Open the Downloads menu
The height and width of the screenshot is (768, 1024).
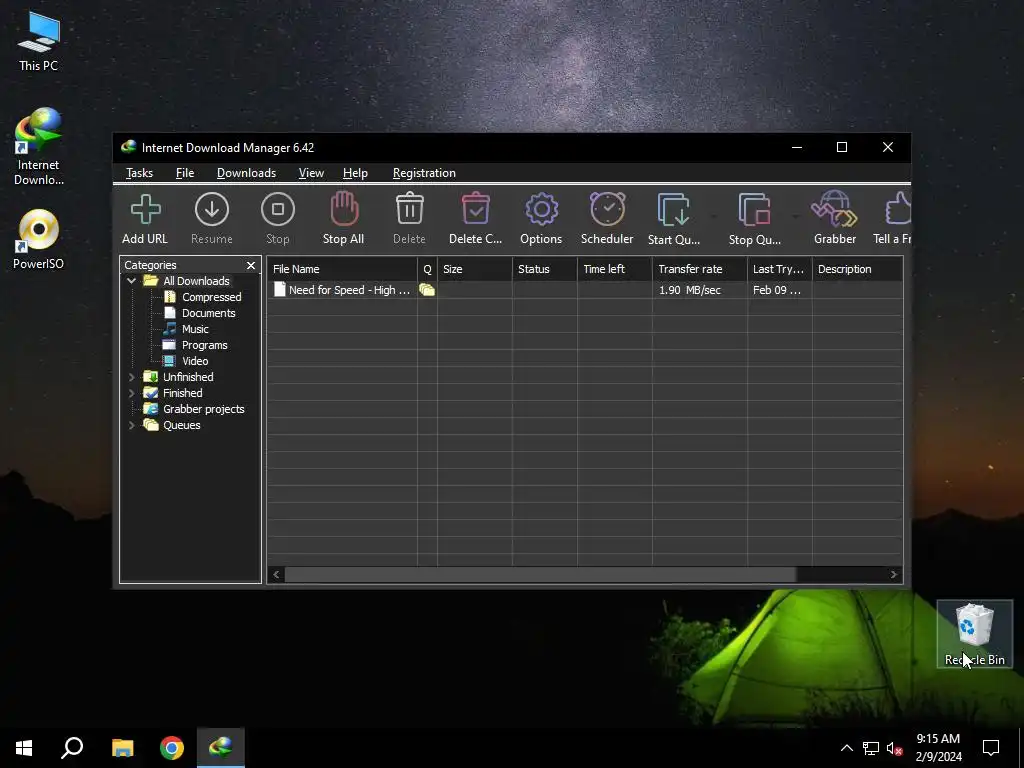coord(246,173)
